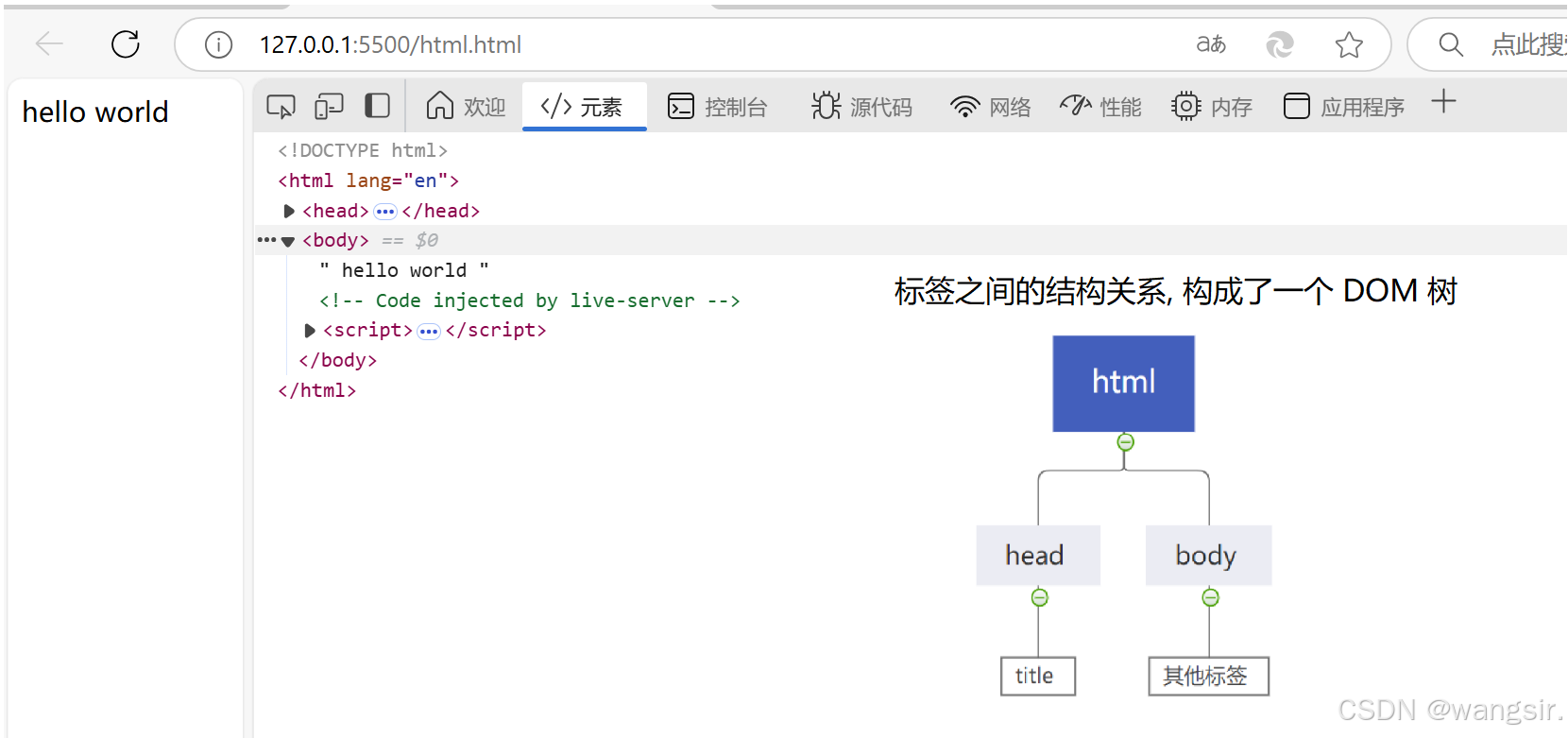Image resolution: width=1568 pixels, height=738 pixels.
Task: Select the live-server comment line
Action: tap(529, 300)
